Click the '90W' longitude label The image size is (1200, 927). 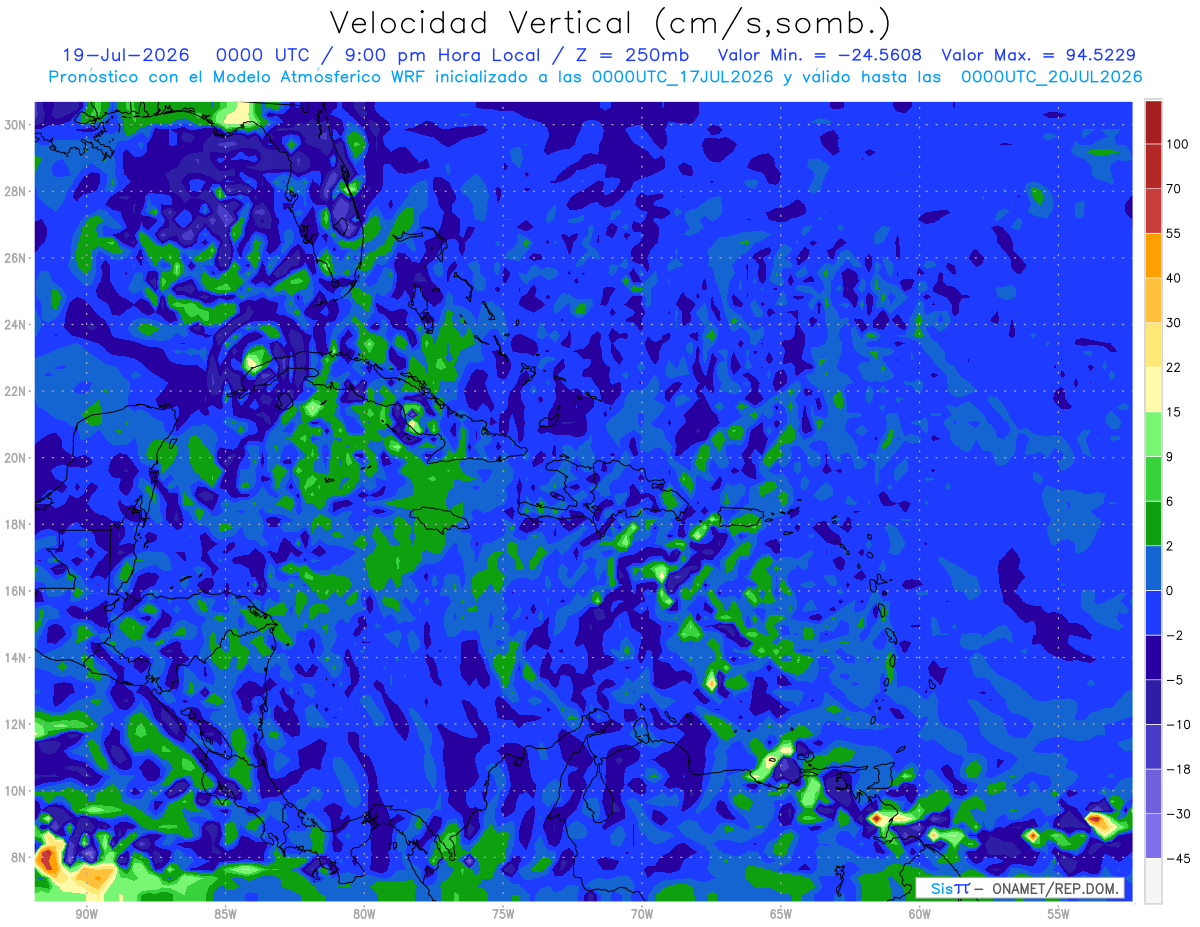86,914
